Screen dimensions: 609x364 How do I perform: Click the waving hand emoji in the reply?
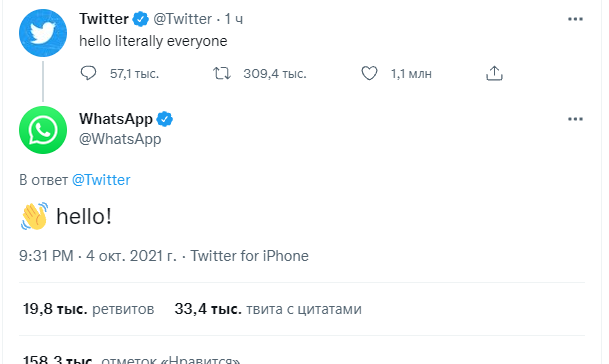pos(35,216)
